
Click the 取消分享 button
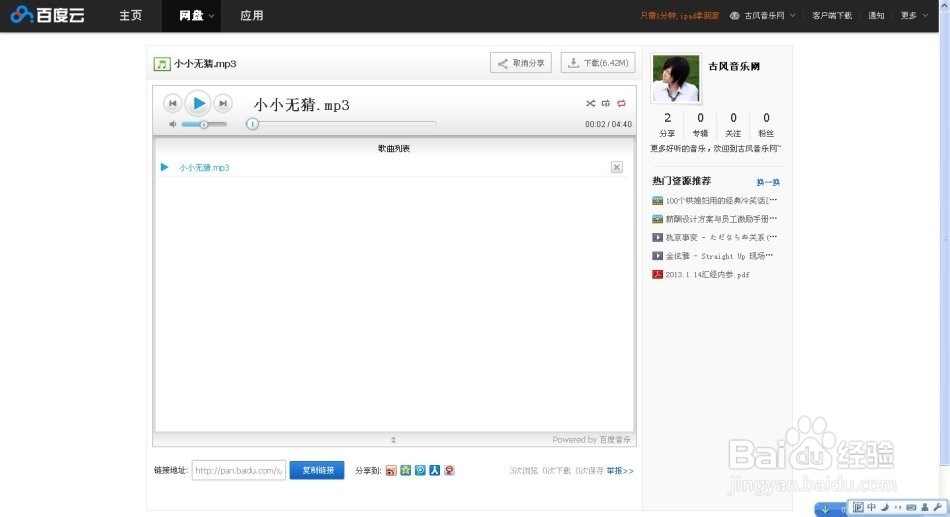(521, 63)
